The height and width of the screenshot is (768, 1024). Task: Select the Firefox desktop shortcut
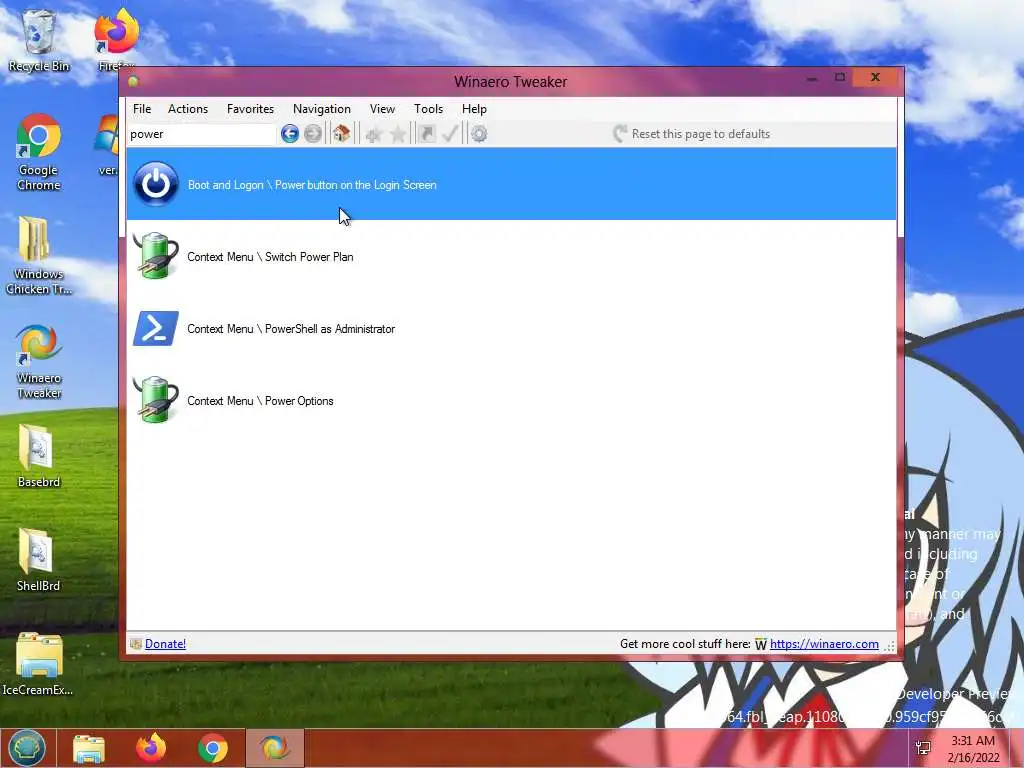tap(117, 40)
